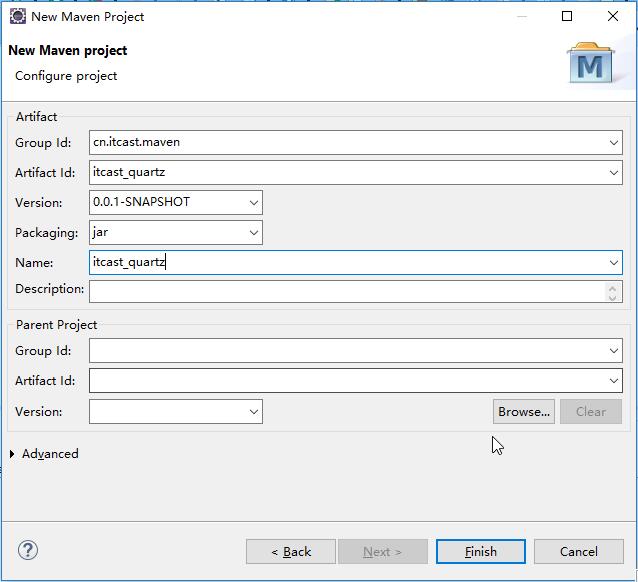Click the help question mark icon

pos(28,550)
